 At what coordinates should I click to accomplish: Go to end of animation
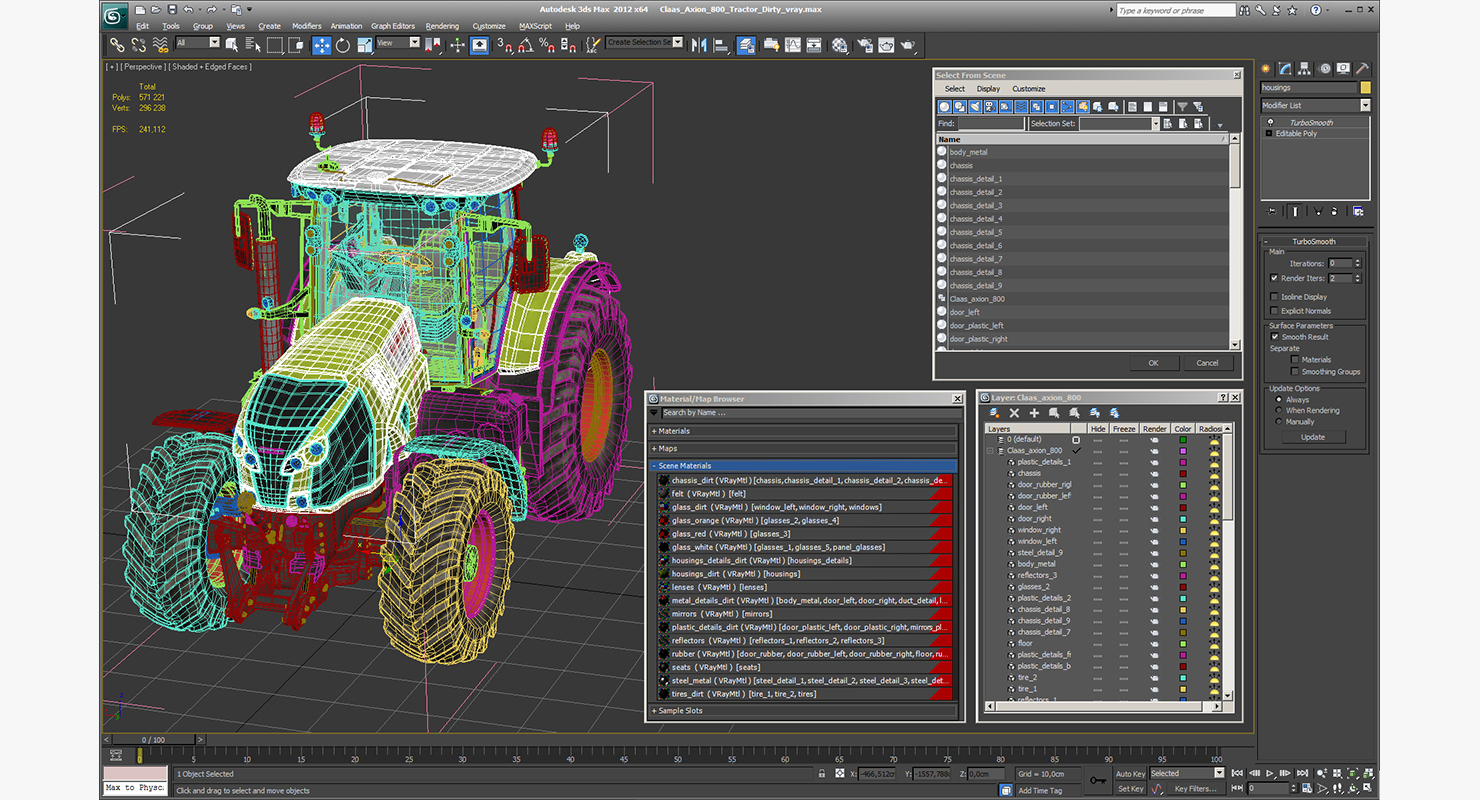(x=1302, y=773)
